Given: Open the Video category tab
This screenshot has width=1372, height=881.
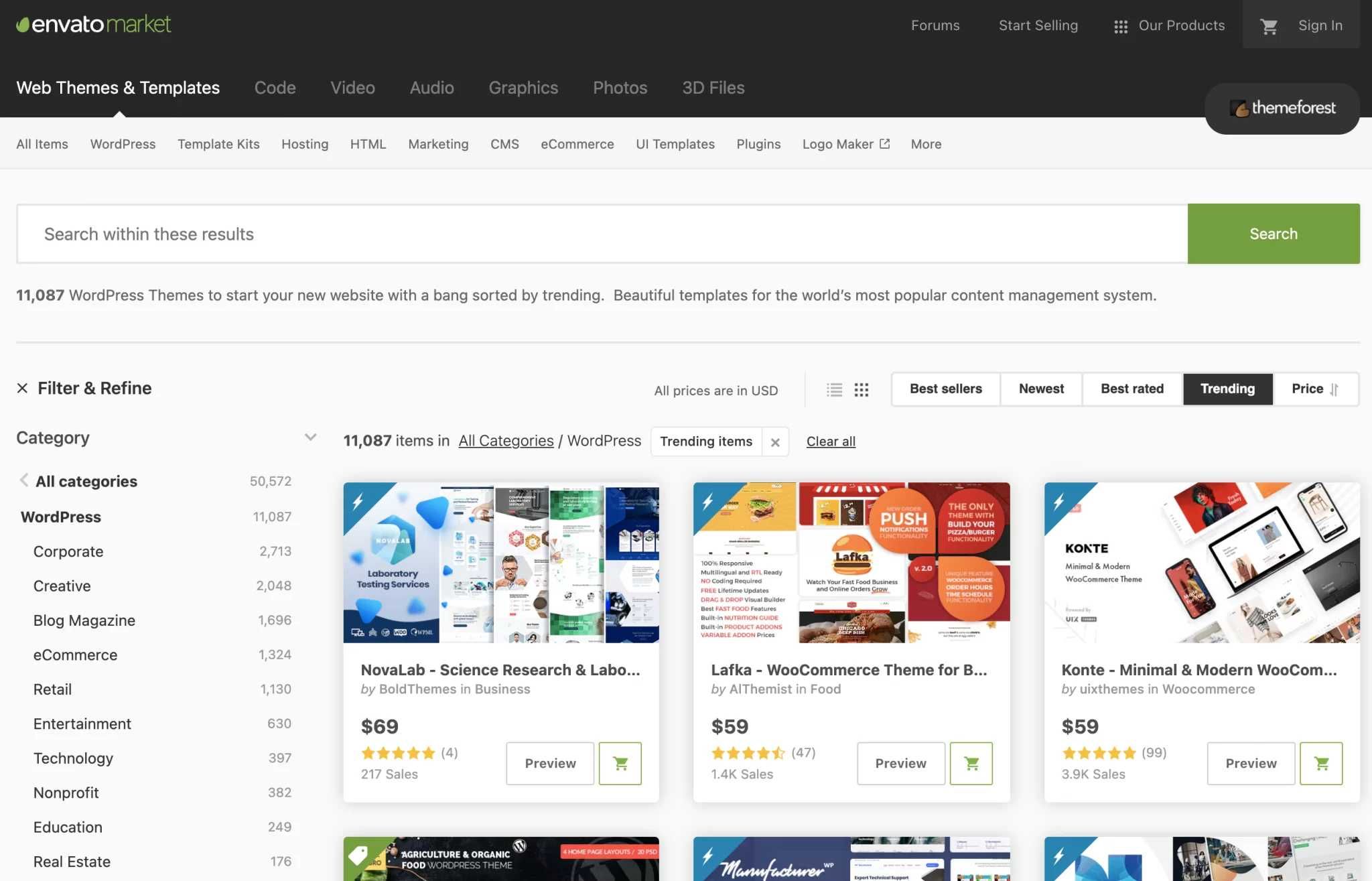Looking at the screenshot, I should [x=352, y=88].
